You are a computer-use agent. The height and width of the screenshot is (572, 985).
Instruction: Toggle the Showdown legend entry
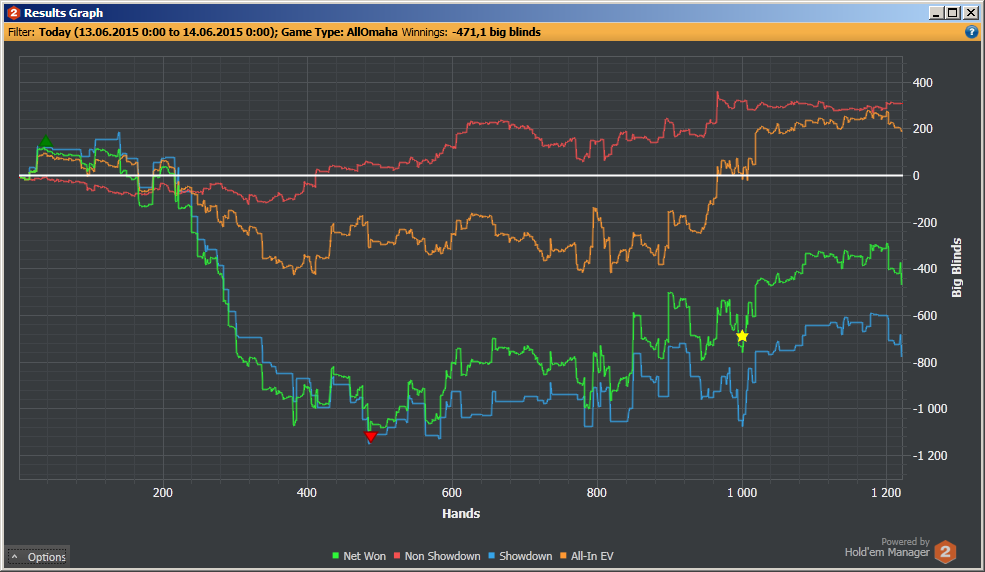pos(520,556)
